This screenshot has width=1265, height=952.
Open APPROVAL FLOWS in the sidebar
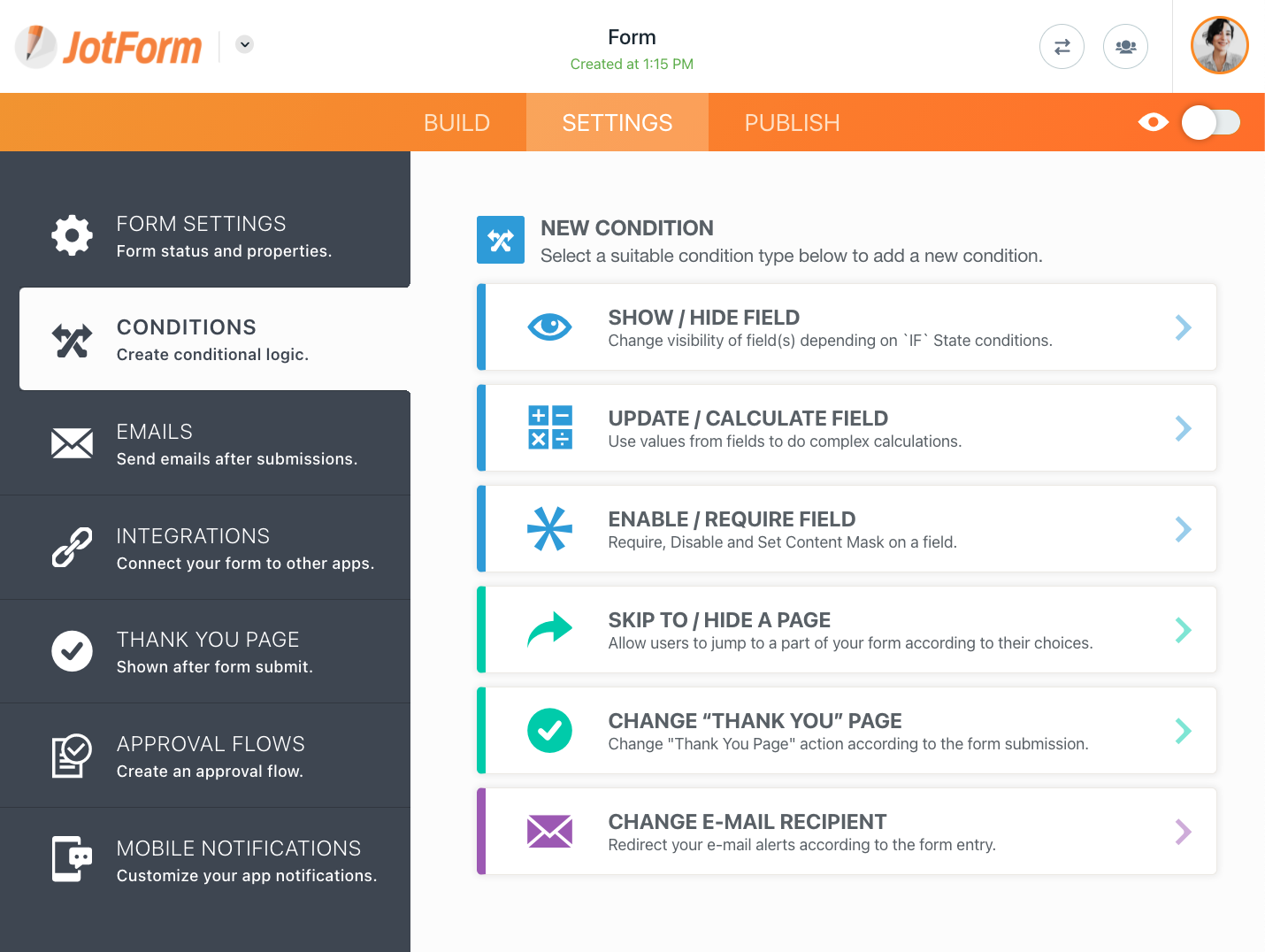pyautogui.click(x=205, y=756)
